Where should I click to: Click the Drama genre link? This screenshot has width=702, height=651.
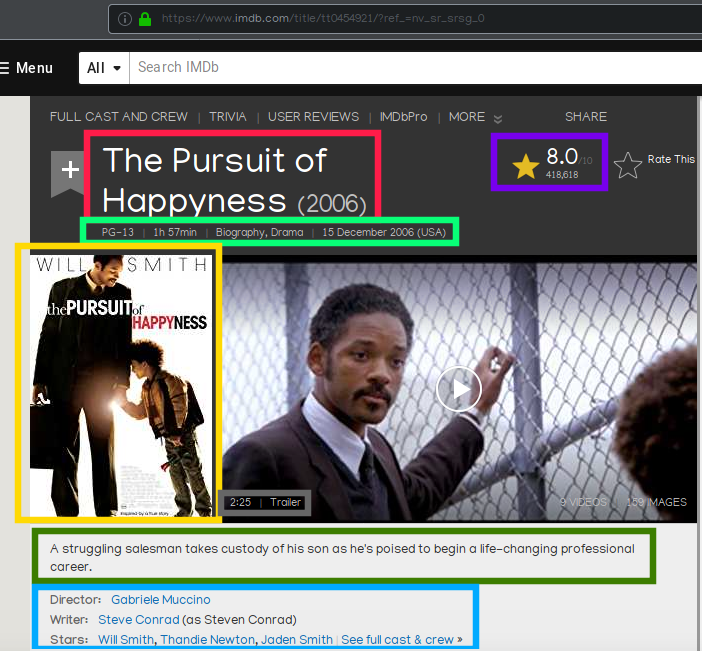pyautogui.click(x=287, y=232)
